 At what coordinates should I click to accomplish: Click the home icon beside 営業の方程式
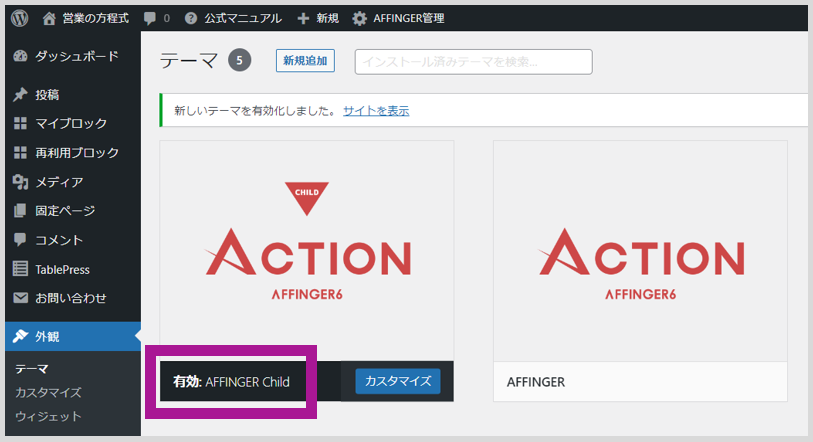click(x=49, y=19)
